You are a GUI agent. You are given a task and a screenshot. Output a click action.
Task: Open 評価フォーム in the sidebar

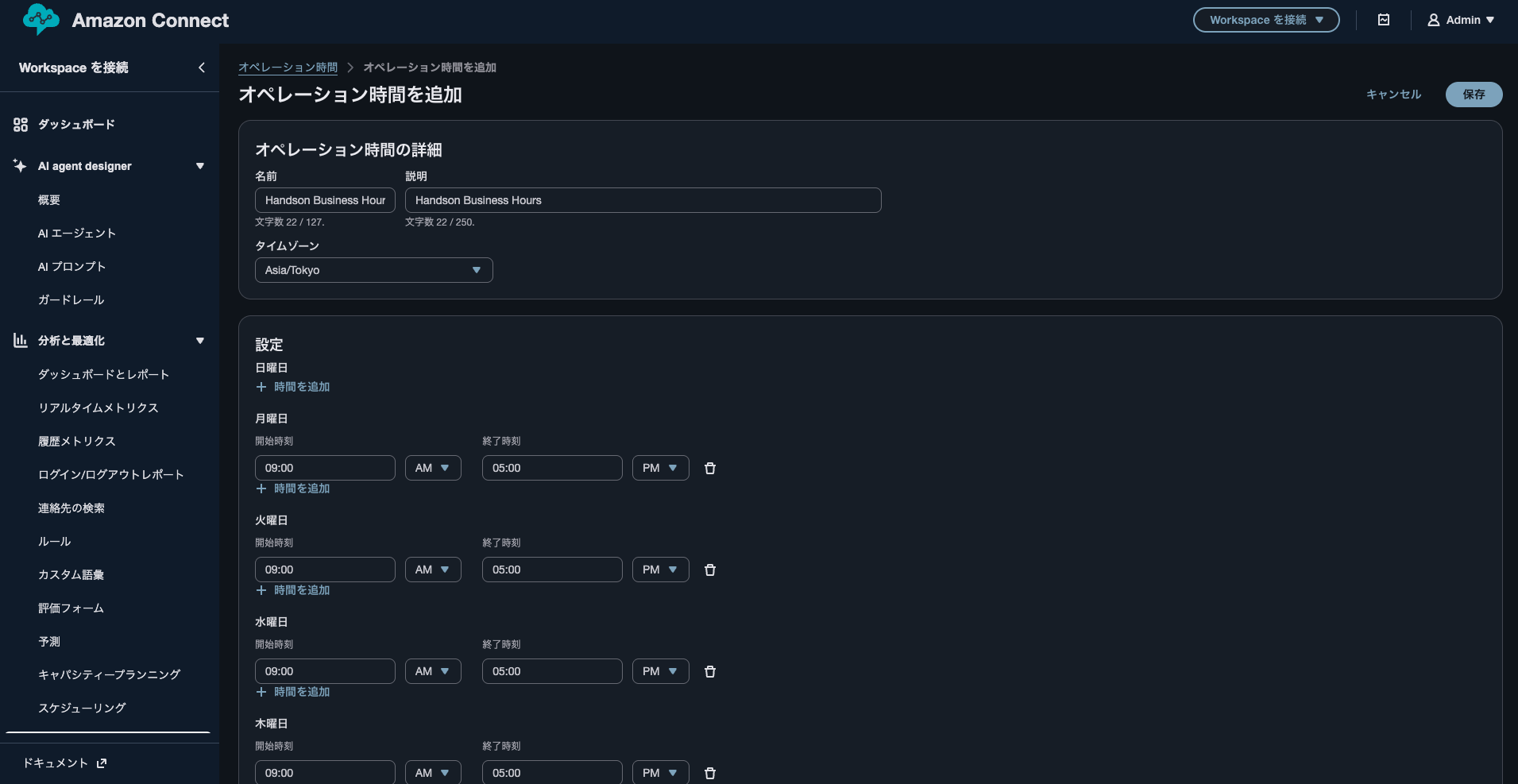(71, 608)
